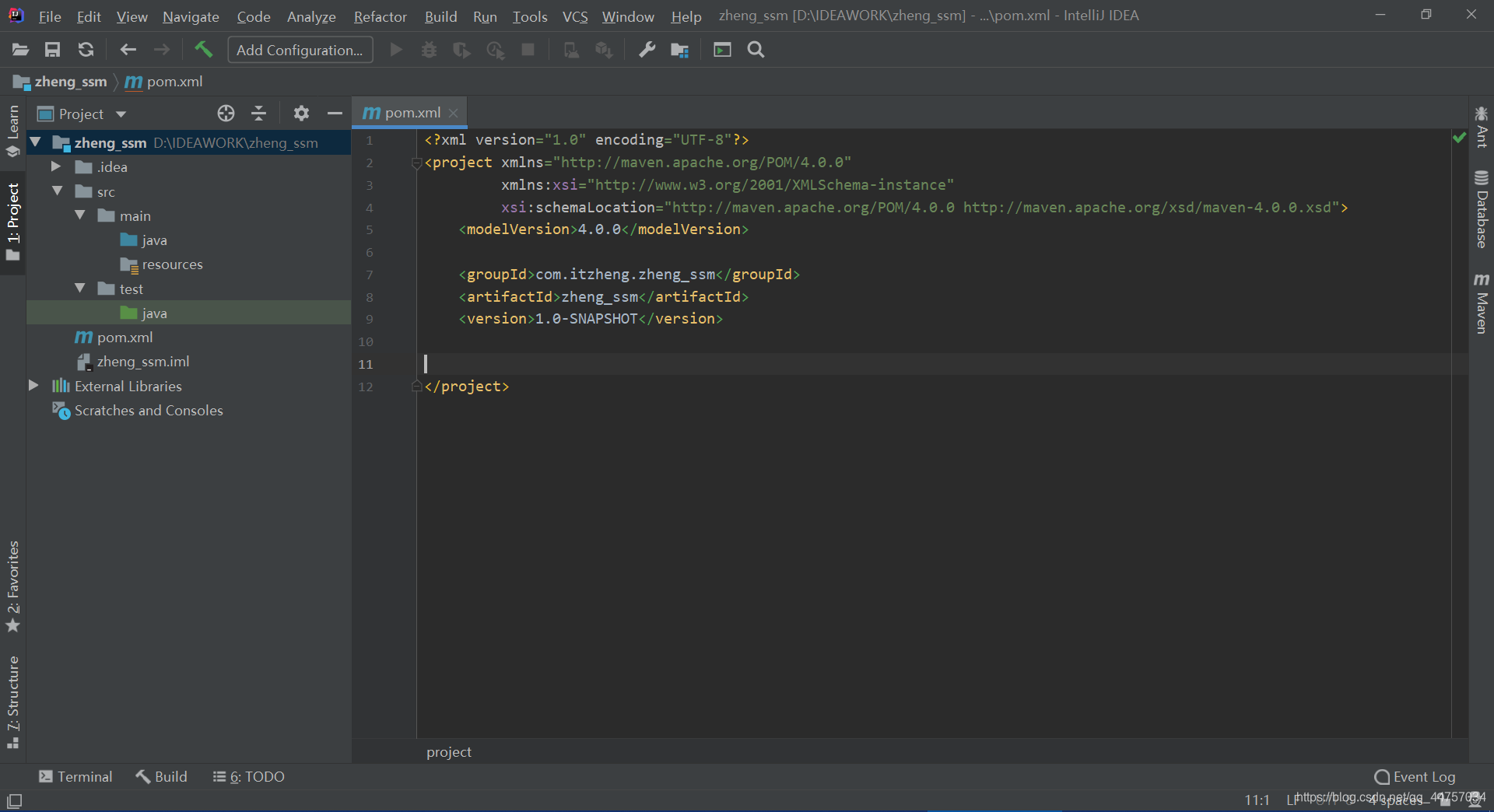1494x812 pixels.
Task: Toggle the 1: Project side tab
Action: (12, 222)
